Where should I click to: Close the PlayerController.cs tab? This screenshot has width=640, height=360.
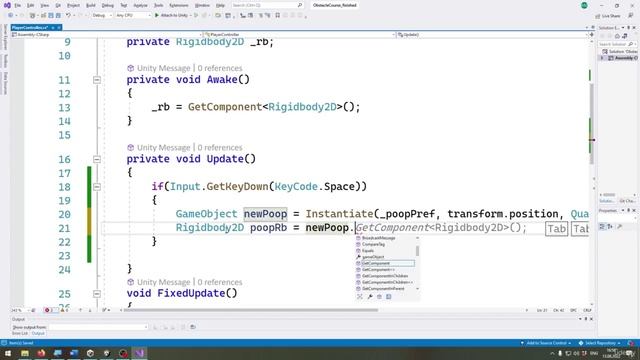coord(59,27)
